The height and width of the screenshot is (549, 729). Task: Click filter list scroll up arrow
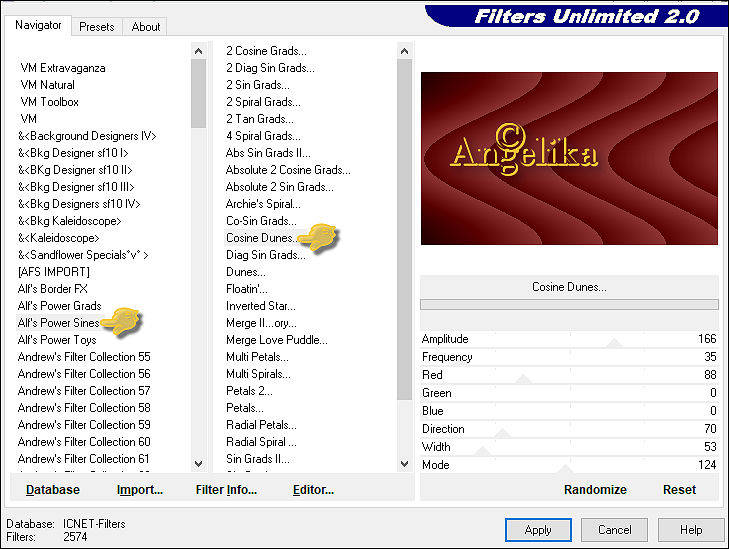[x=404, y=51]
